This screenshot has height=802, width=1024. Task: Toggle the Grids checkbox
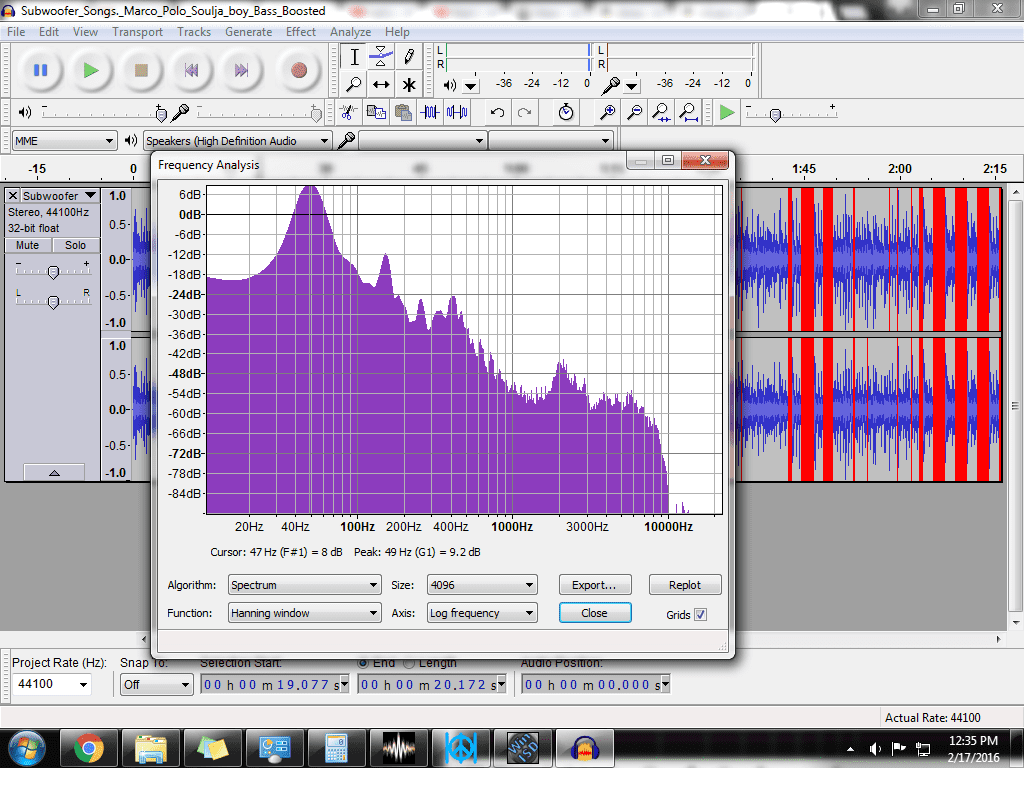click(700, 615)
